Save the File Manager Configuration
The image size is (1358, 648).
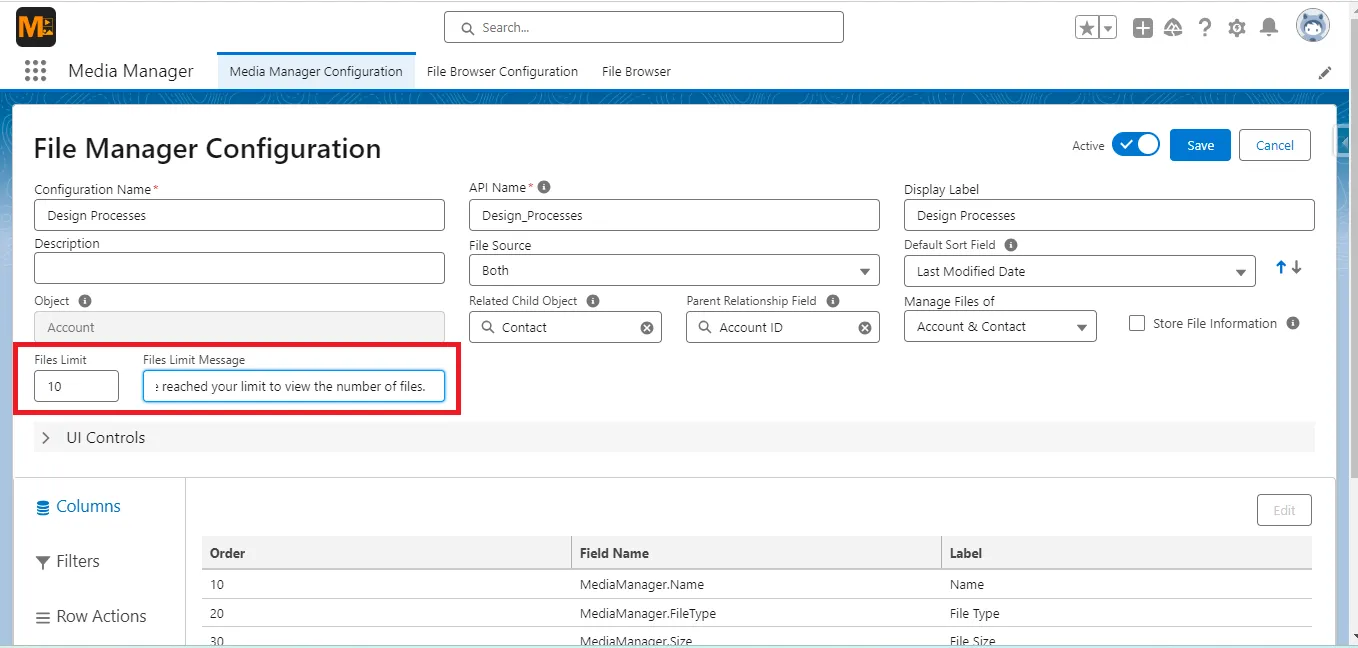pos(1200,144)
